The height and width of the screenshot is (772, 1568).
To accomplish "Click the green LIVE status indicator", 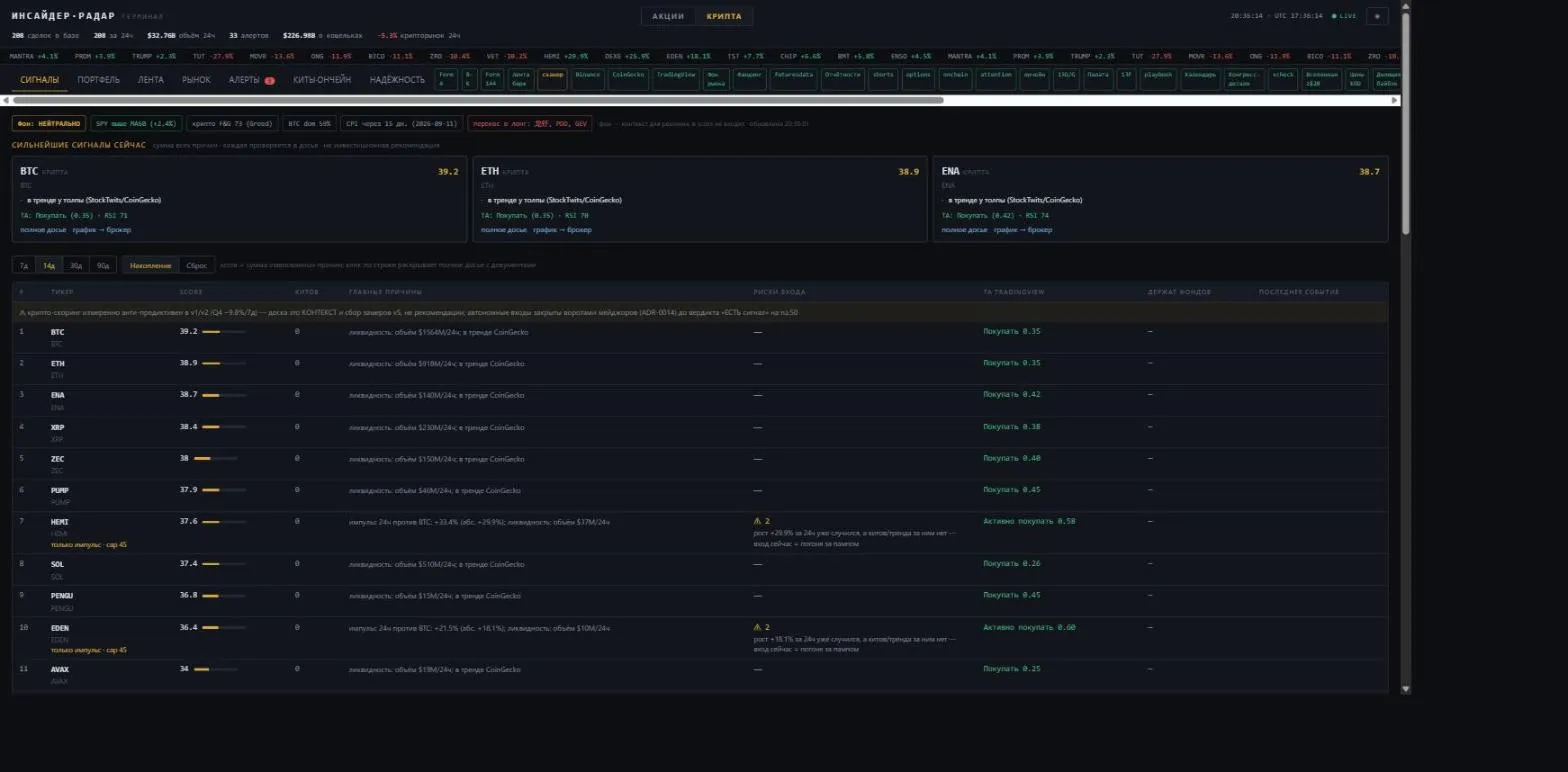I will [1345, 16].
